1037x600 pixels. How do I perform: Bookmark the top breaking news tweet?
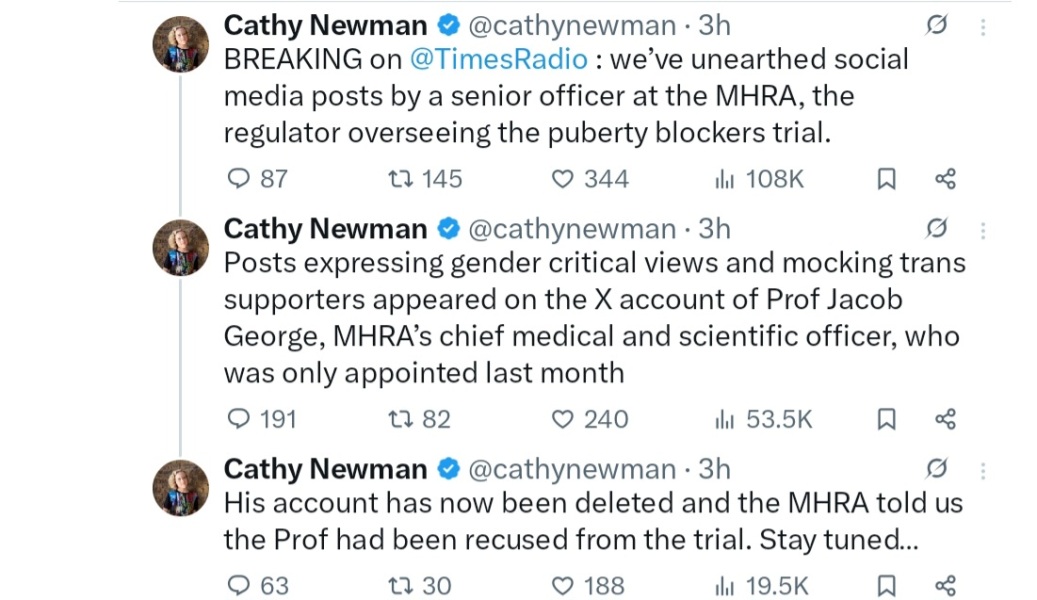coord(885,177)
